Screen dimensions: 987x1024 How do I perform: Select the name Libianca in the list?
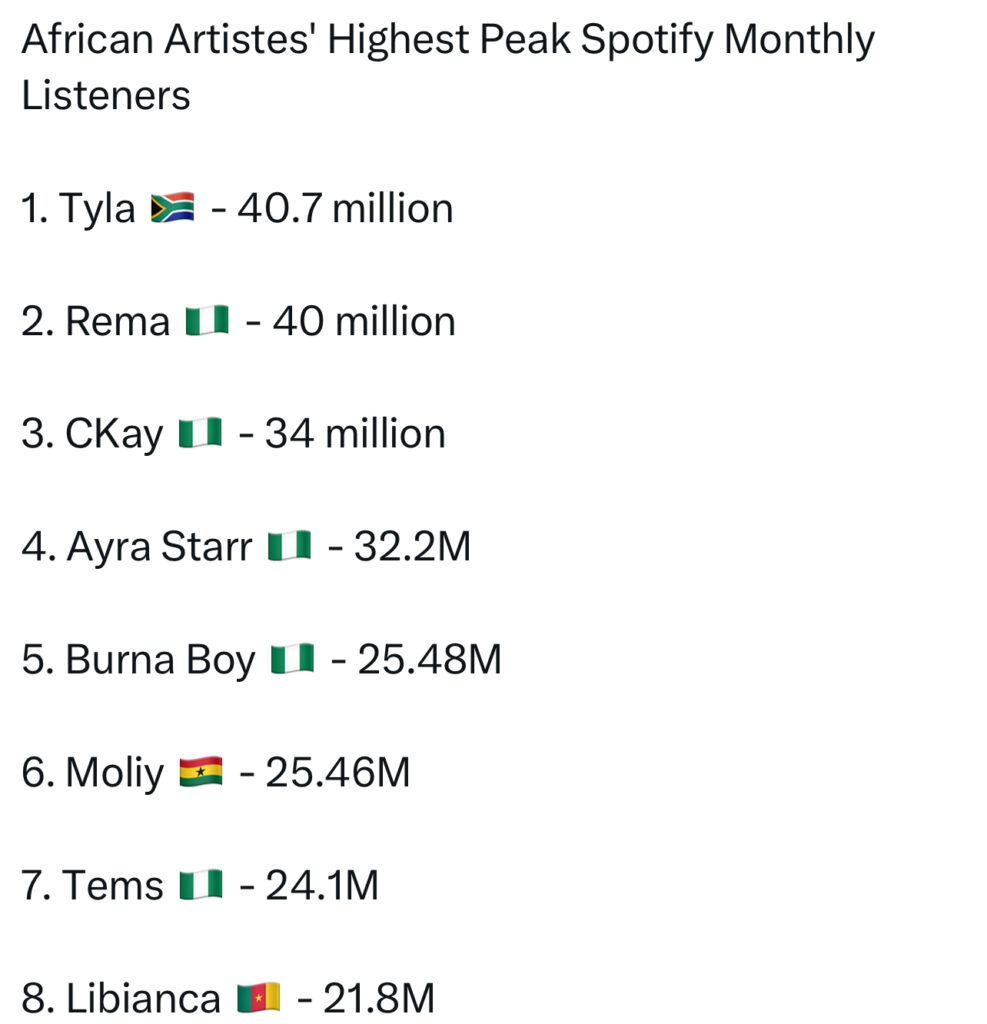point(143,998)
